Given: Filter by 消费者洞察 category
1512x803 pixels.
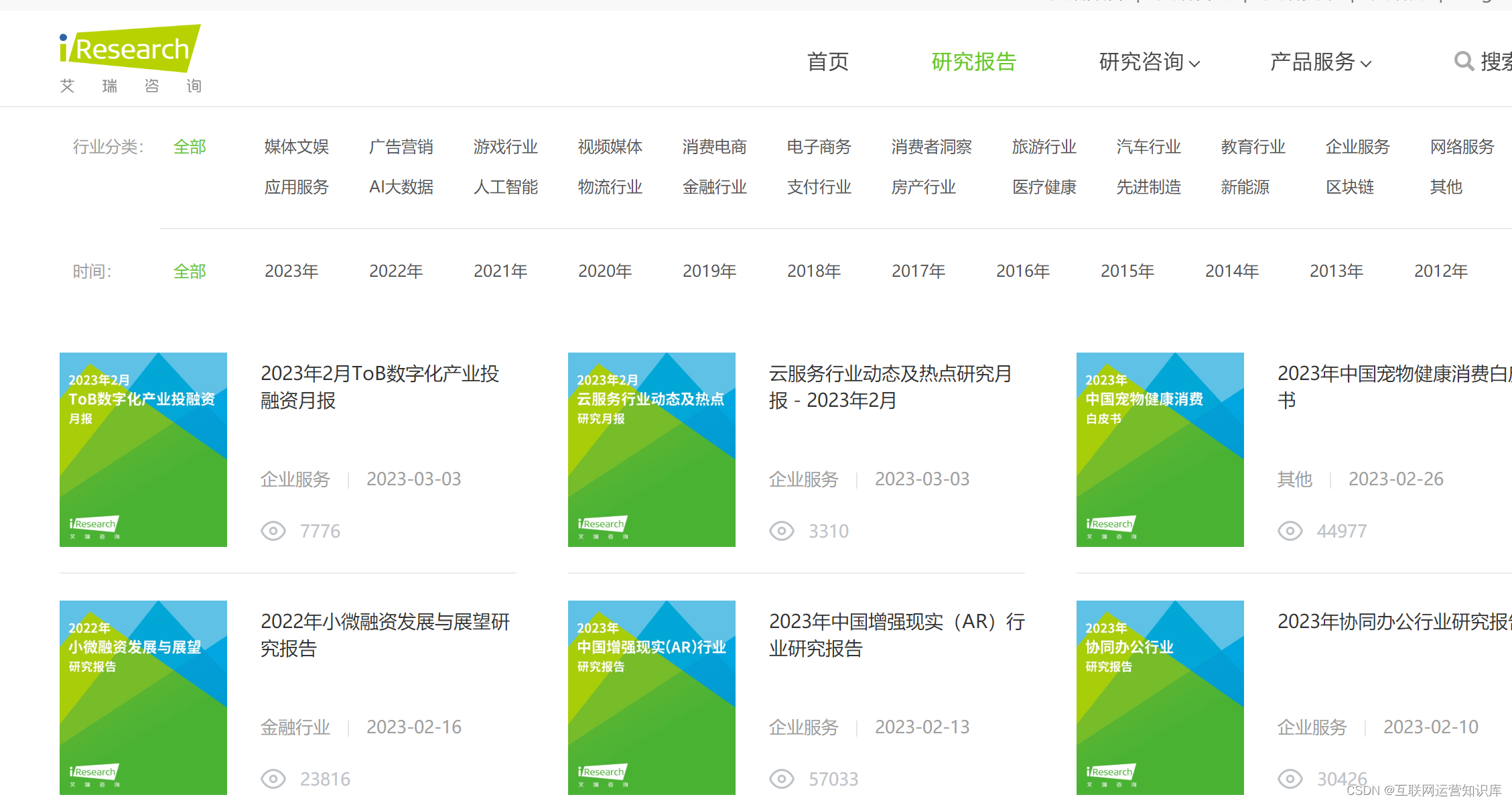Looking at the screenshot, I should [x=932, y=147].
